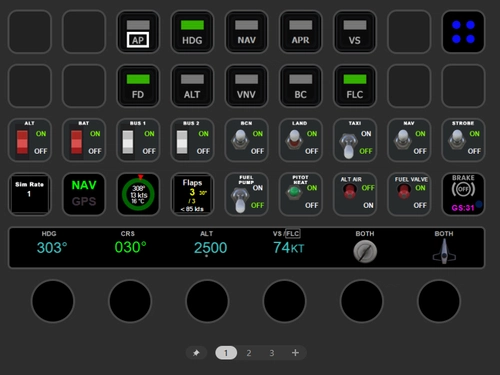The height and width of the screenshot is (375, 500).
Task: Toggle the FLC flight level change key
Action: pos(355,86)
